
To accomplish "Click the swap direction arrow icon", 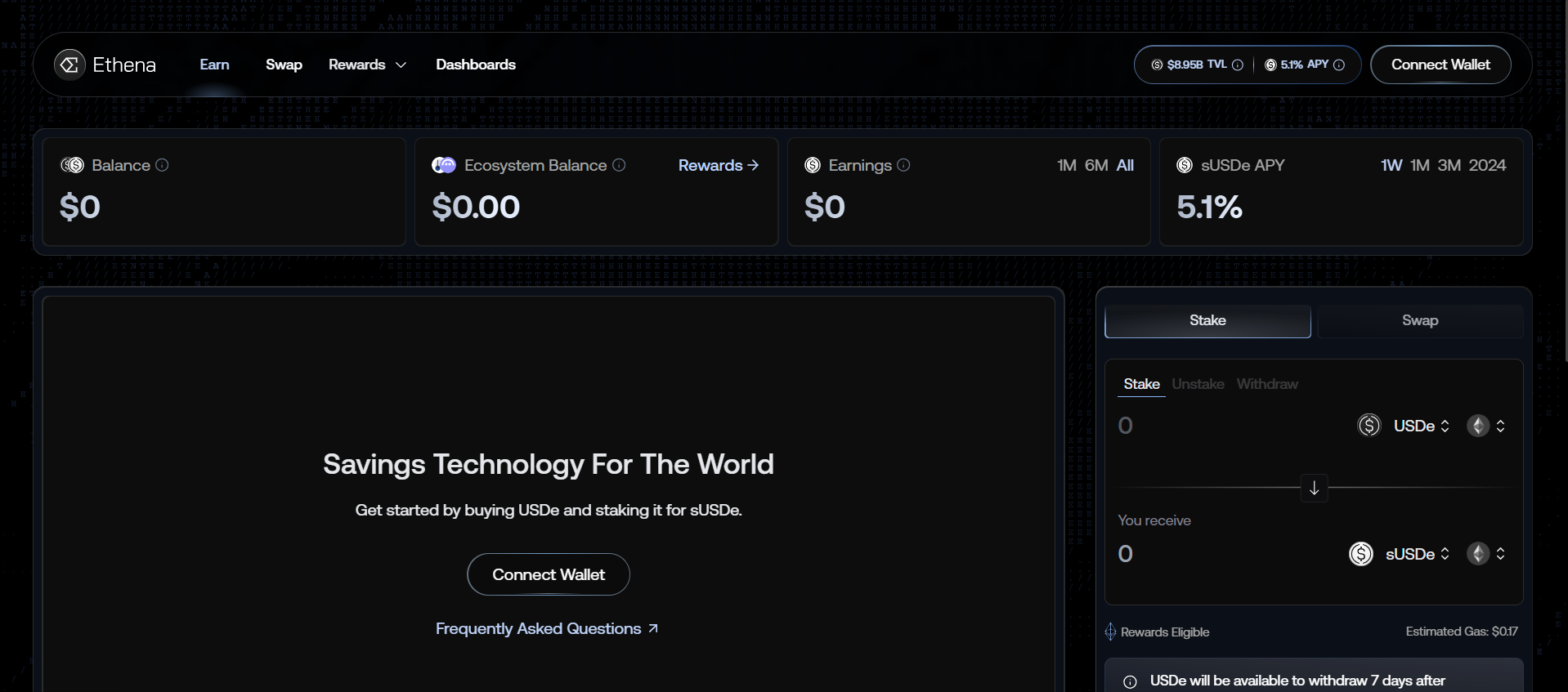I will pos(1314,489).
